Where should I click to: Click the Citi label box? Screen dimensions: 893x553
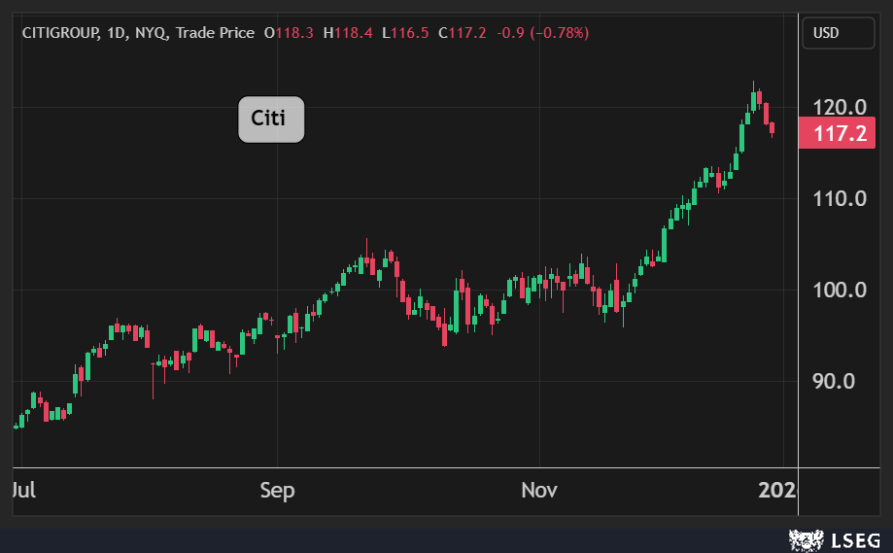270,119
